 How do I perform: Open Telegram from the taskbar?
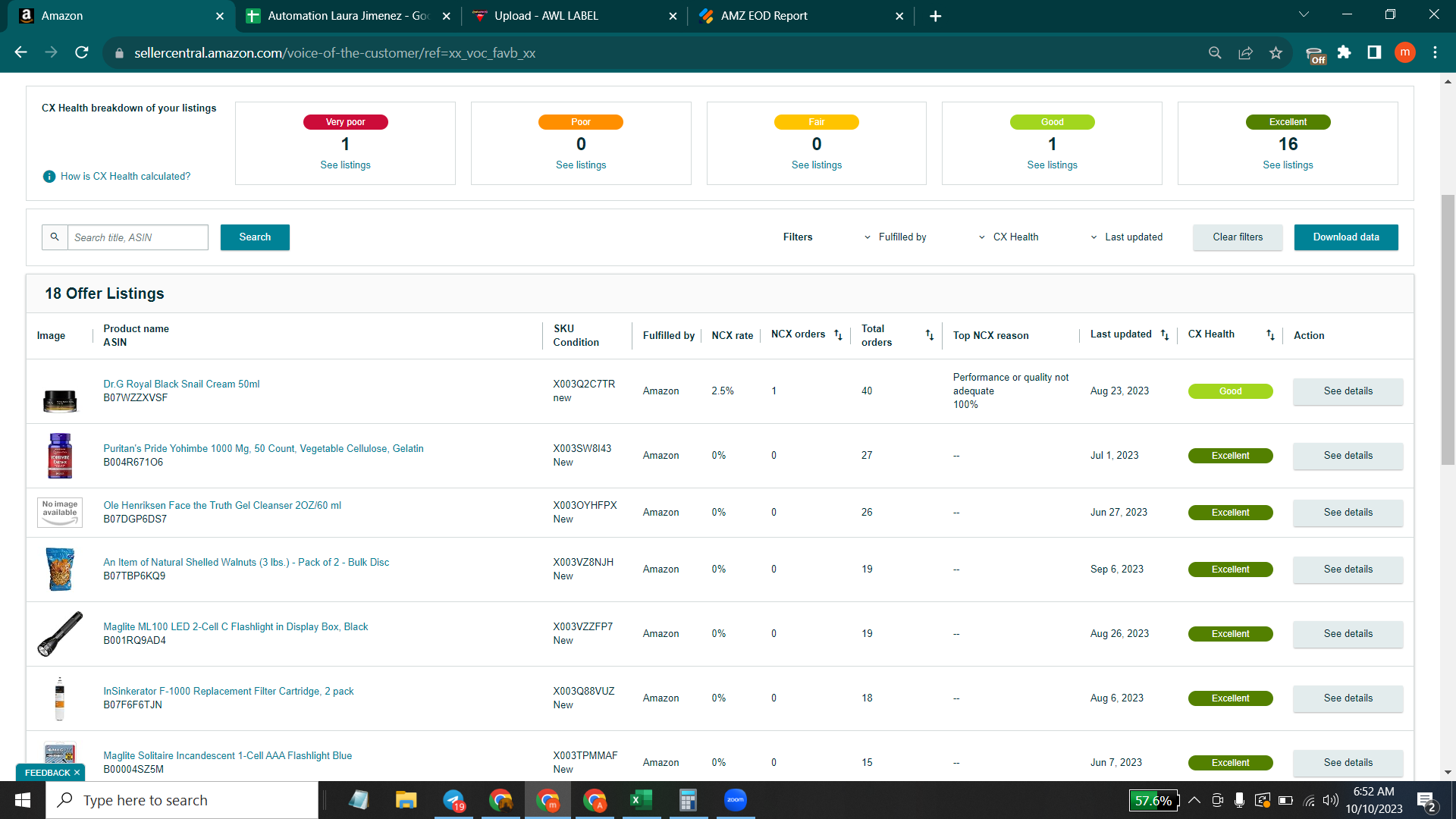(453, 800)
